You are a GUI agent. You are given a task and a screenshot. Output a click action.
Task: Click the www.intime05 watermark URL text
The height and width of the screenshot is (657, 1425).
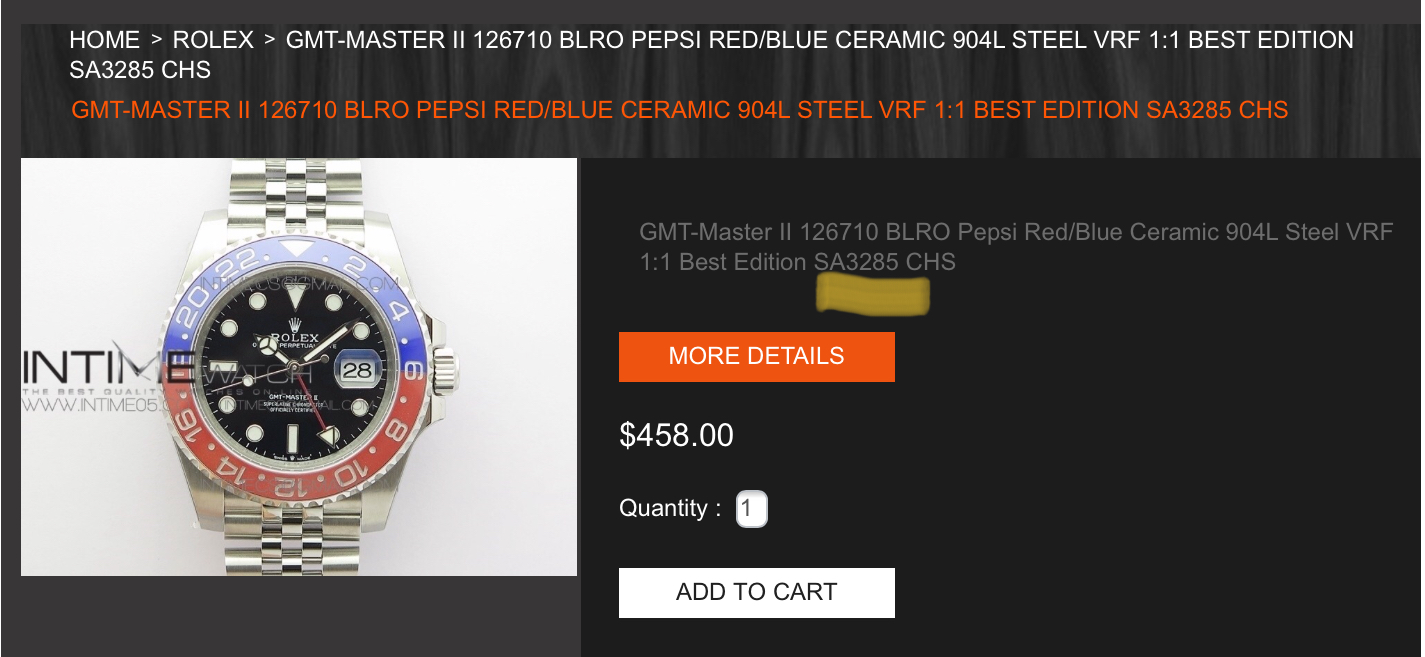click(85, 408)
